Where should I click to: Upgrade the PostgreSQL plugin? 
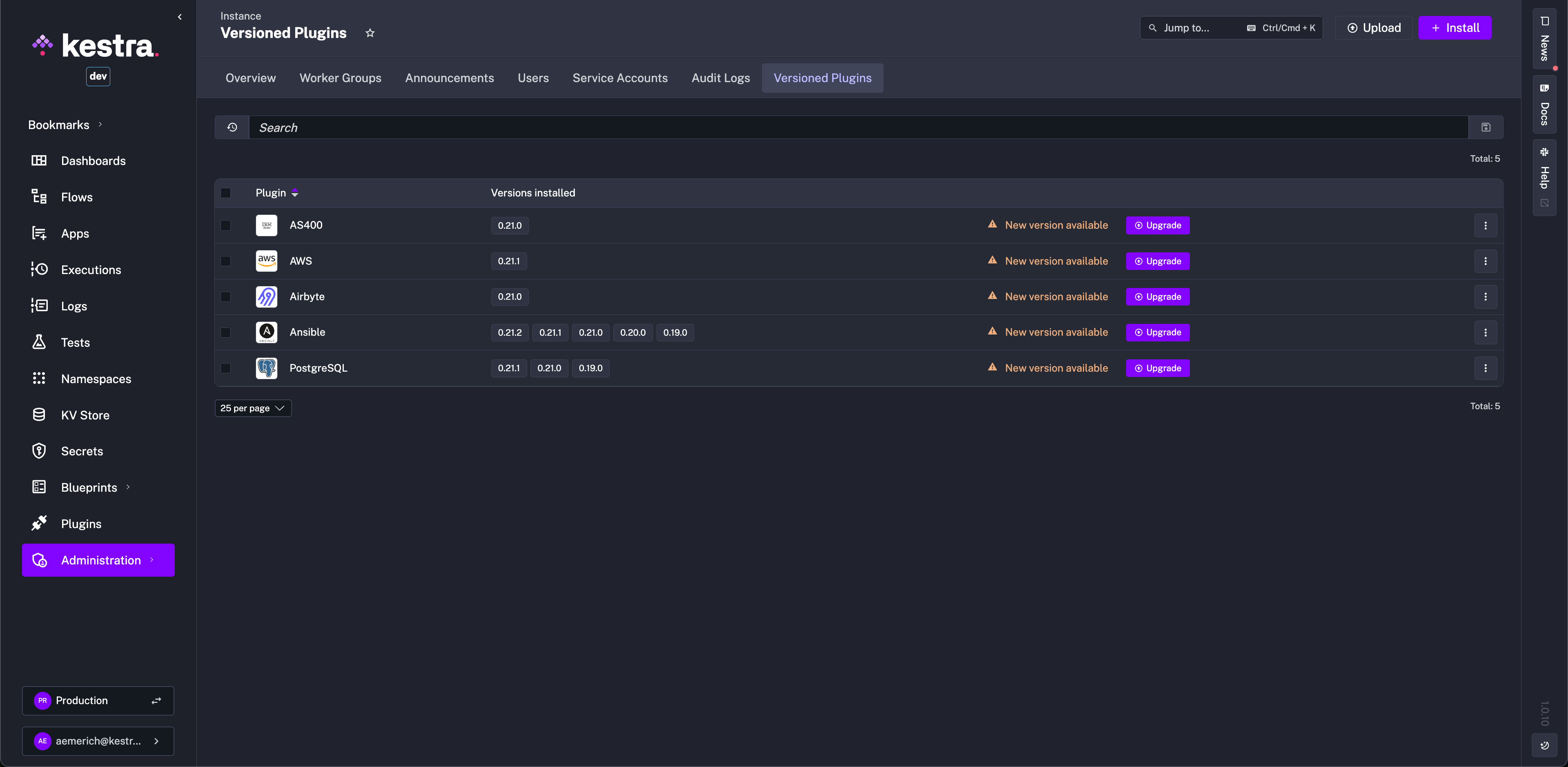click(1158, 368)
